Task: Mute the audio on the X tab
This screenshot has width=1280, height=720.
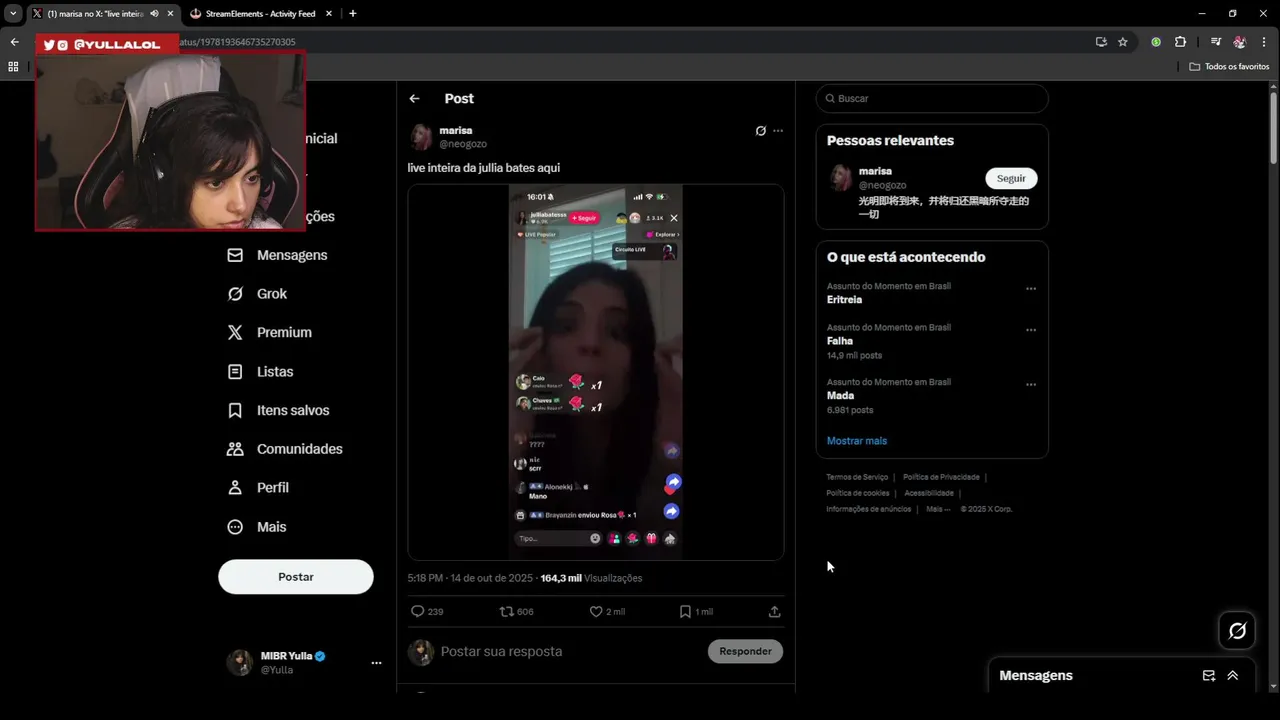Action: point(154,13)
